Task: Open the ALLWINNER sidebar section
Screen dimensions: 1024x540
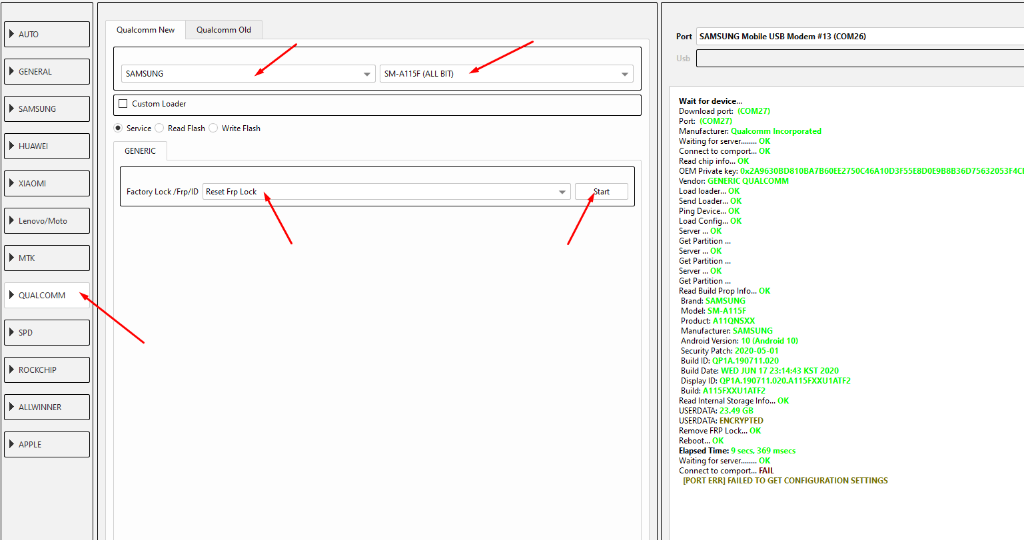Action: 47,407
